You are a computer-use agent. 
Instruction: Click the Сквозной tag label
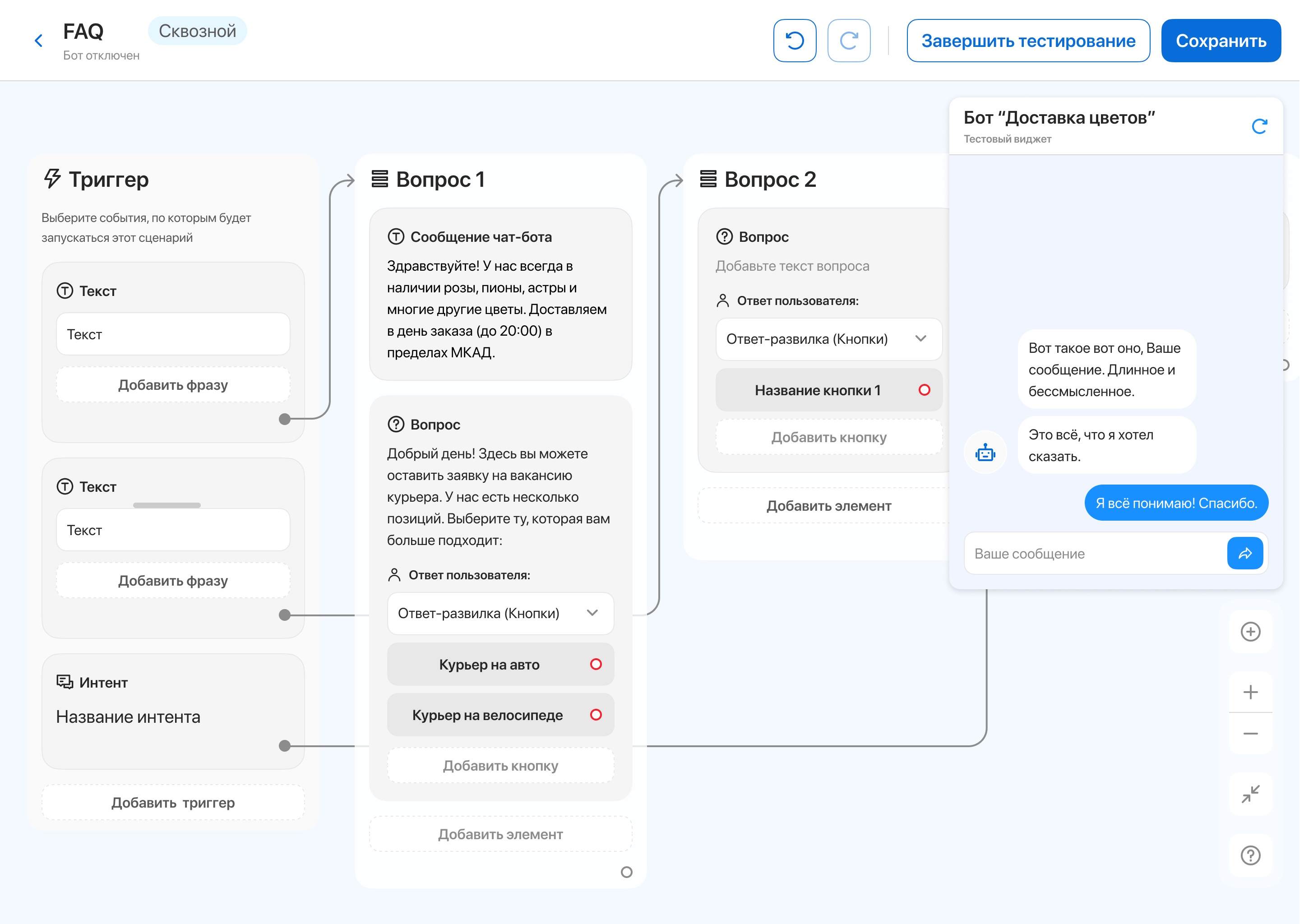point(197,31)
